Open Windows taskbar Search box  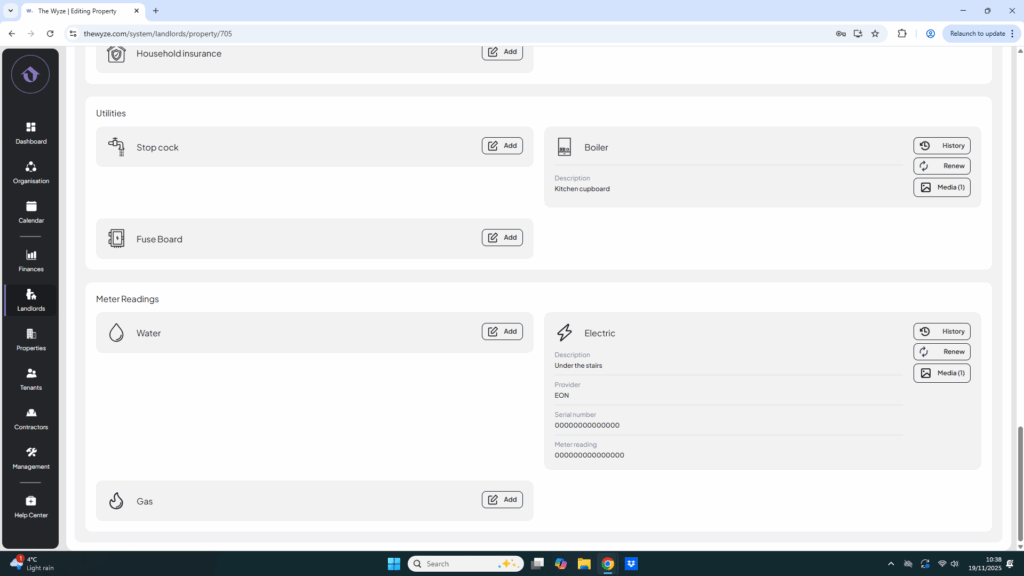pyautogui.click(x=465, y=564)
